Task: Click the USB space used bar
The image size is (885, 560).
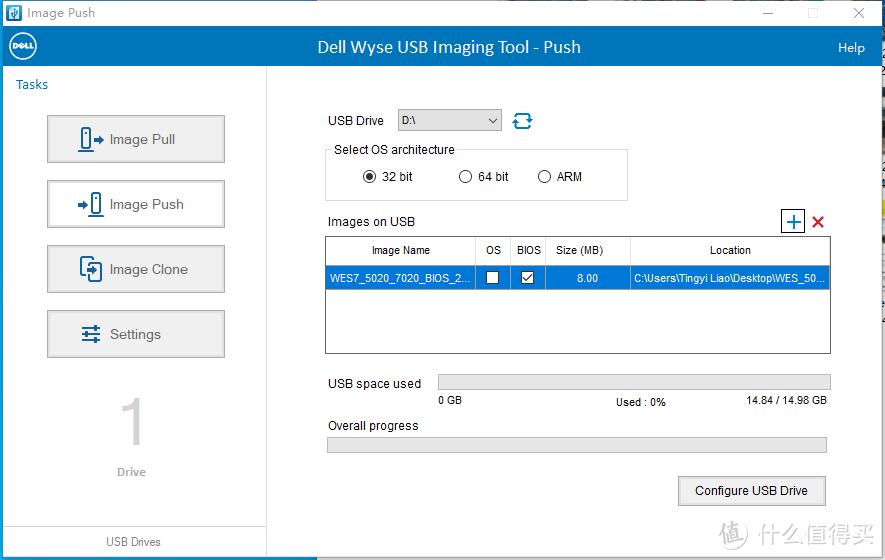Action: pos(633,382)
